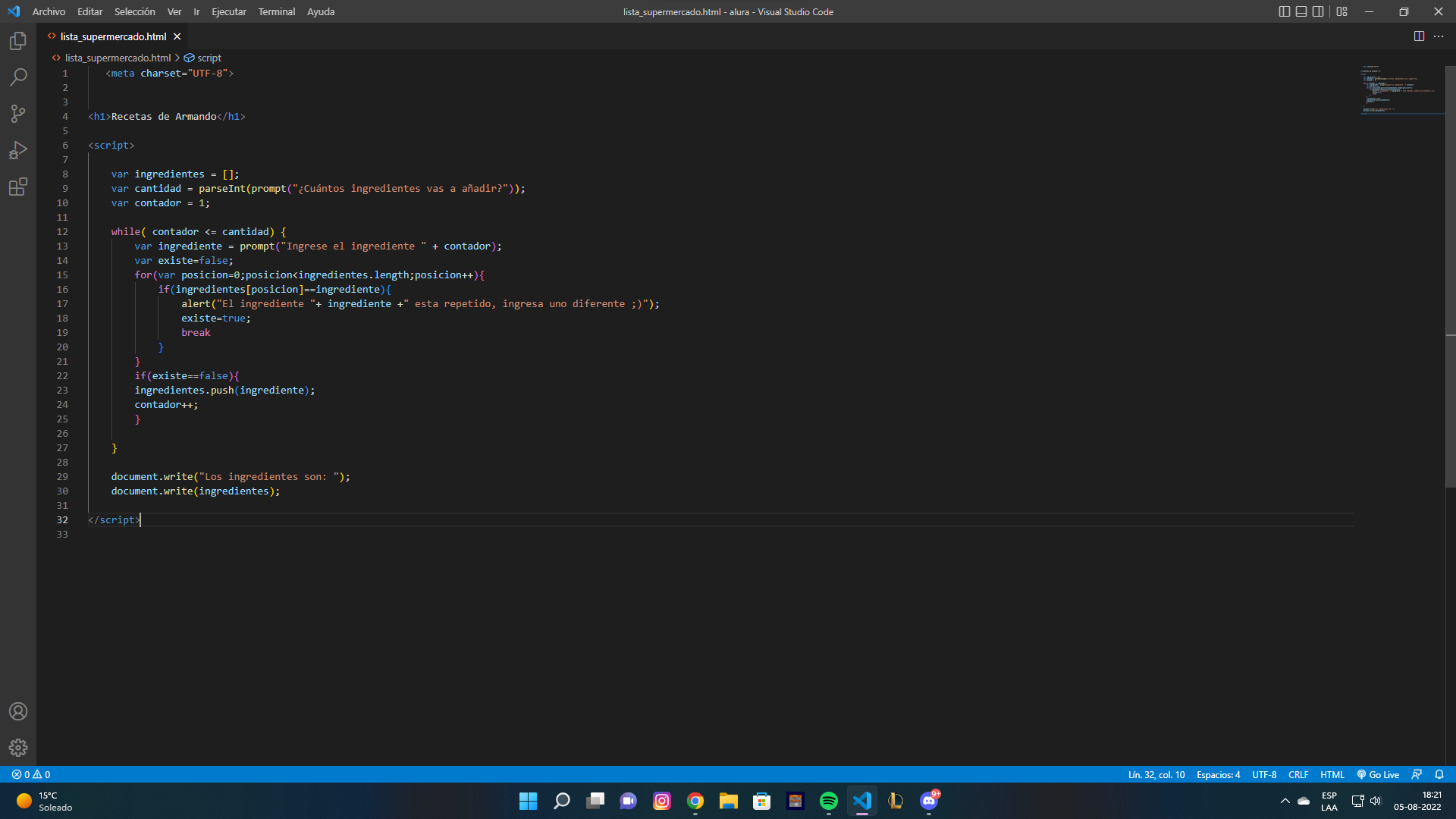Open File Explorer from the taskbar
Viewport: 1456px width, 819px height.
pos(729,801)
